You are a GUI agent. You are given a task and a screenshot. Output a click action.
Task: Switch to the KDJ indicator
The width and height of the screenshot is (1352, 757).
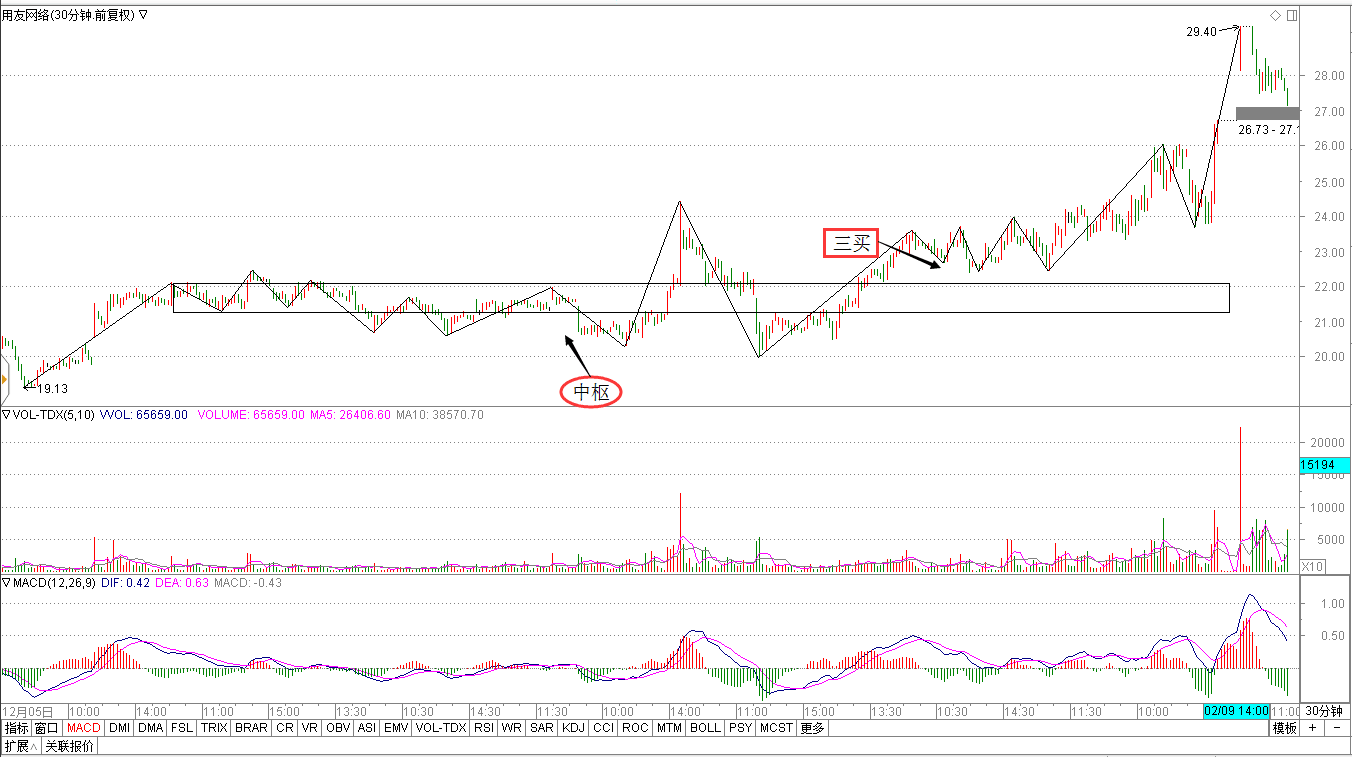[573, 728]
